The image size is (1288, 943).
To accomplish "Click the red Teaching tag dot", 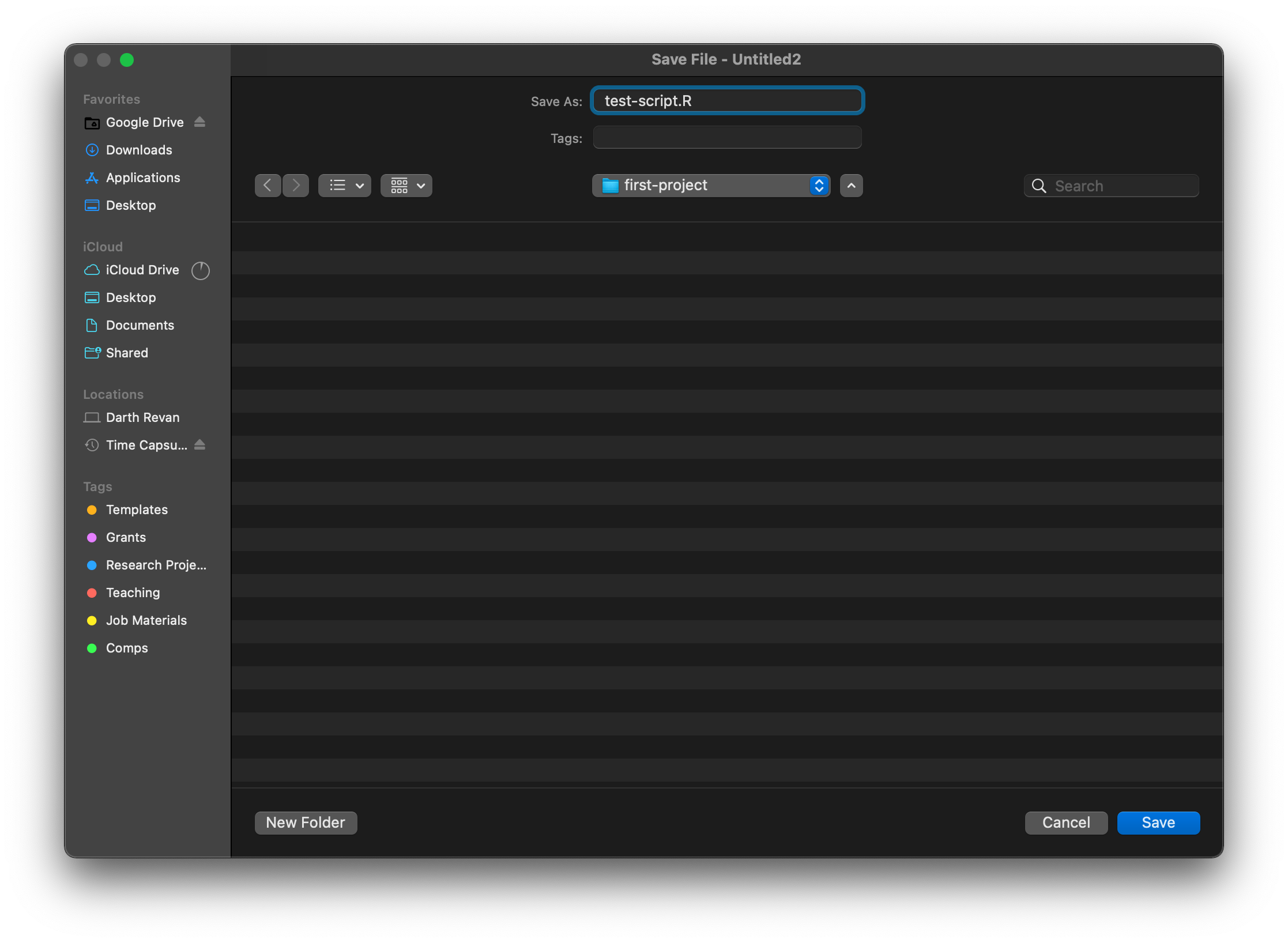I will pyautogui.click(x=92, y=593).
